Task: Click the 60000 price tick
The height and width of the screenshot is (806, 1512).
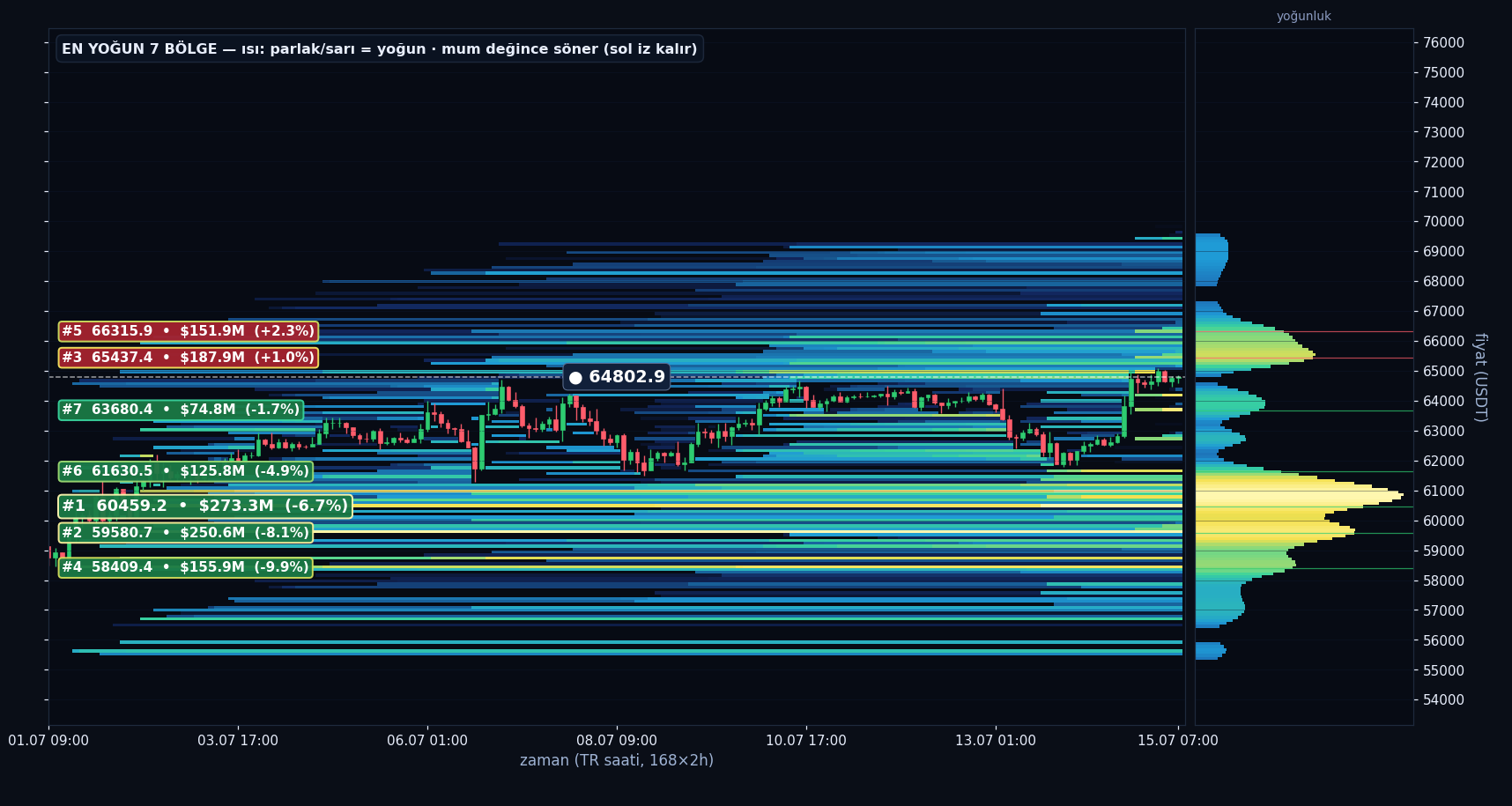Action: 1443,521
